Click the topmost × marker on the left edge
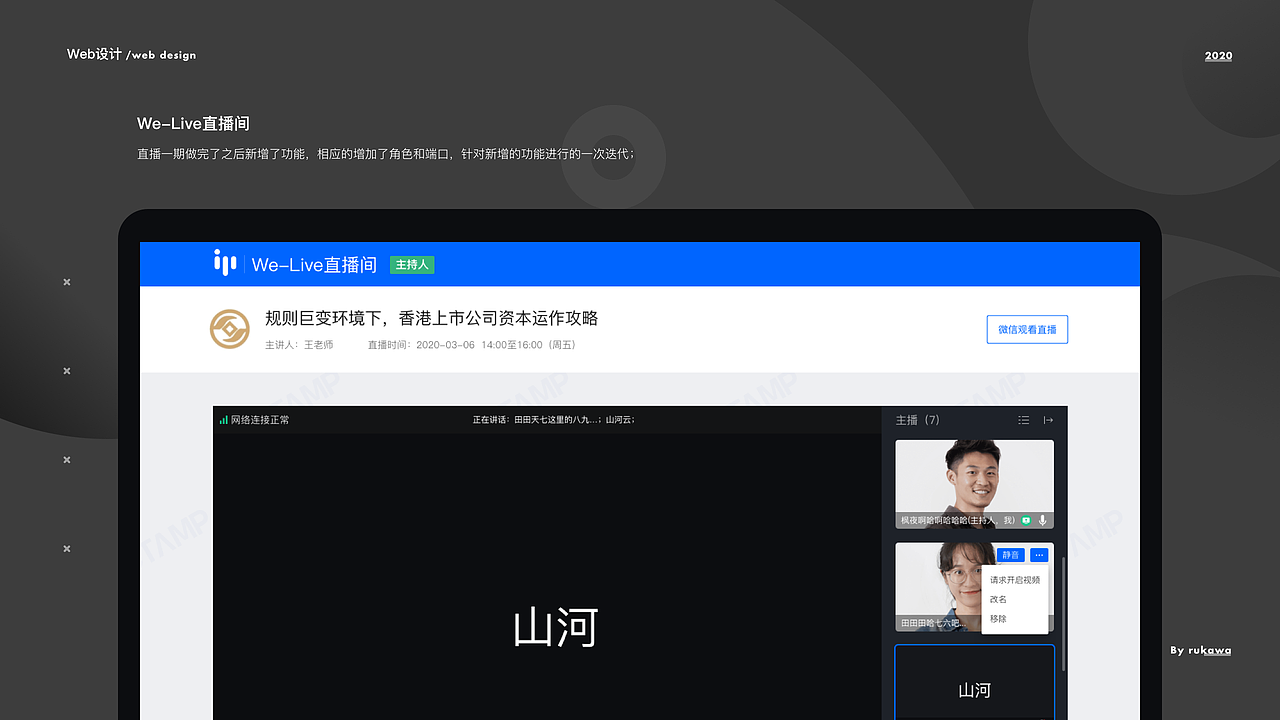1280x720 pixels. coord(66,282)
